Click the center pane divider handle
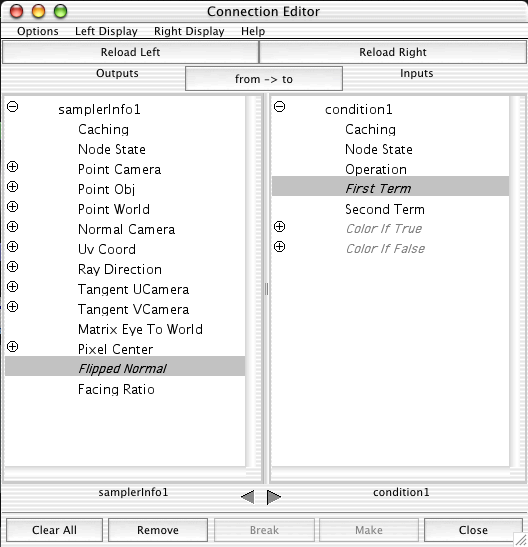This screenshot has width=528, height=547. point(266,289)
